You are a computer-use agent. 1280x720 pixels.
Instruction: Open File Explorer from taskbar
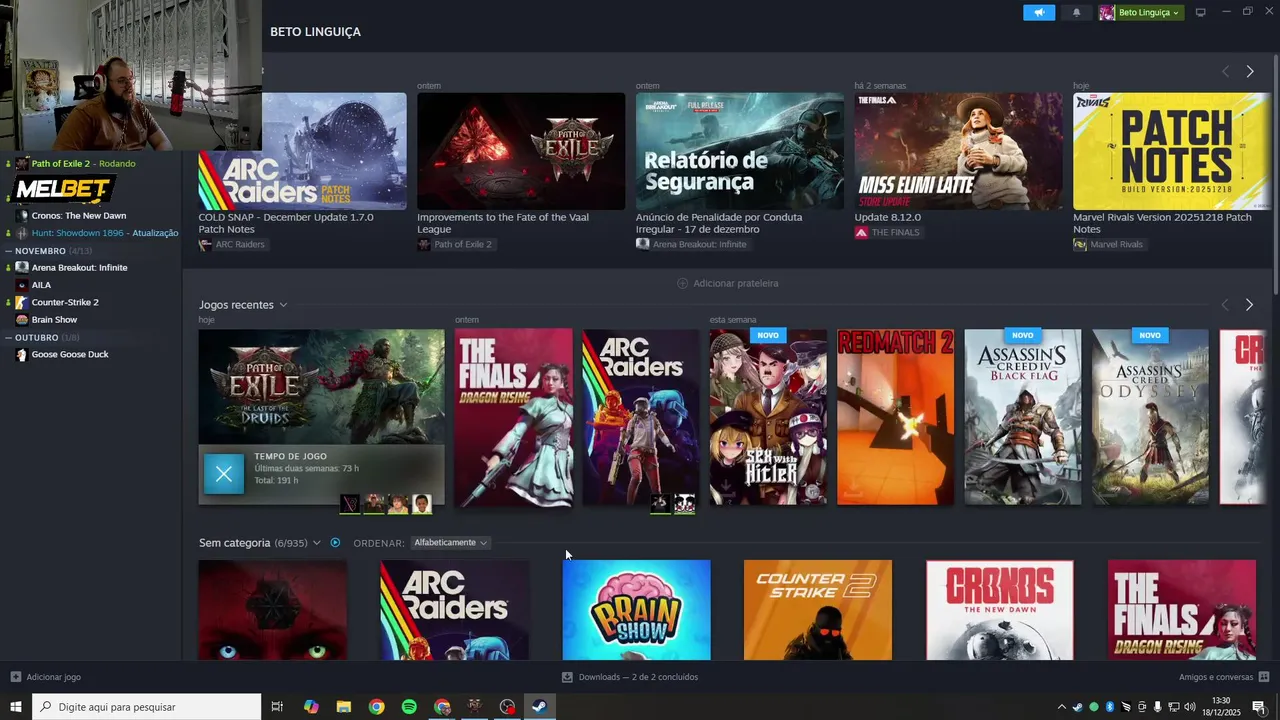(343, 707)
